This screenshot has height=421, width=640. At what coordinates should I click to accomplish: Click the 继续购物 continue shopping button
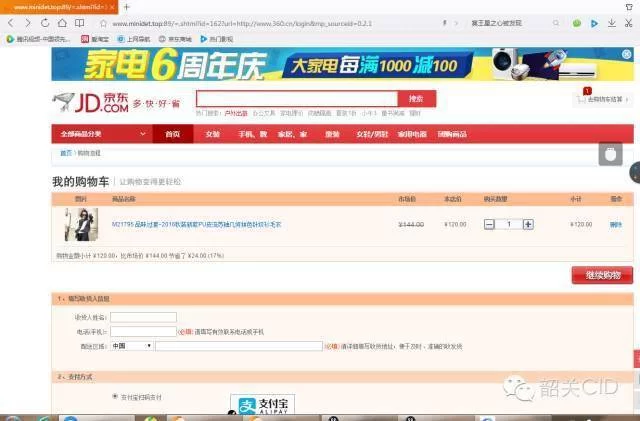click(601, 275)
